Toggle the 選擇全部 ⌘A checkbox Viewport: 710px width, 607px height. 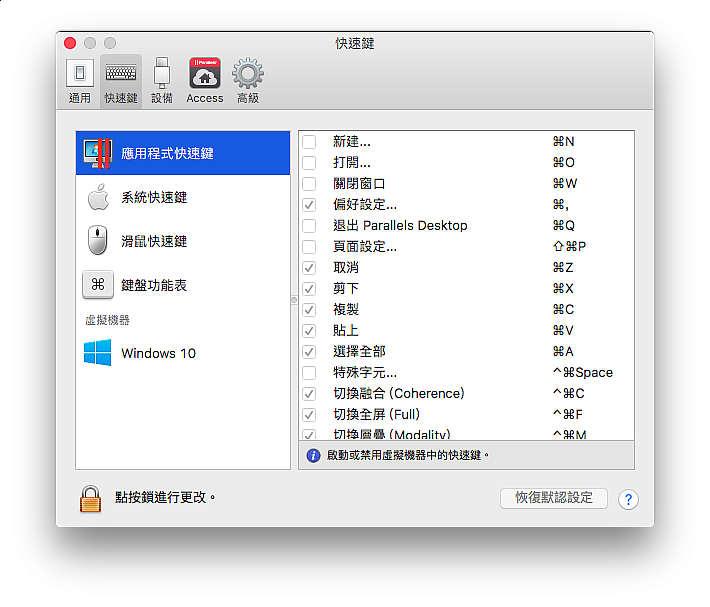[309, 352]
